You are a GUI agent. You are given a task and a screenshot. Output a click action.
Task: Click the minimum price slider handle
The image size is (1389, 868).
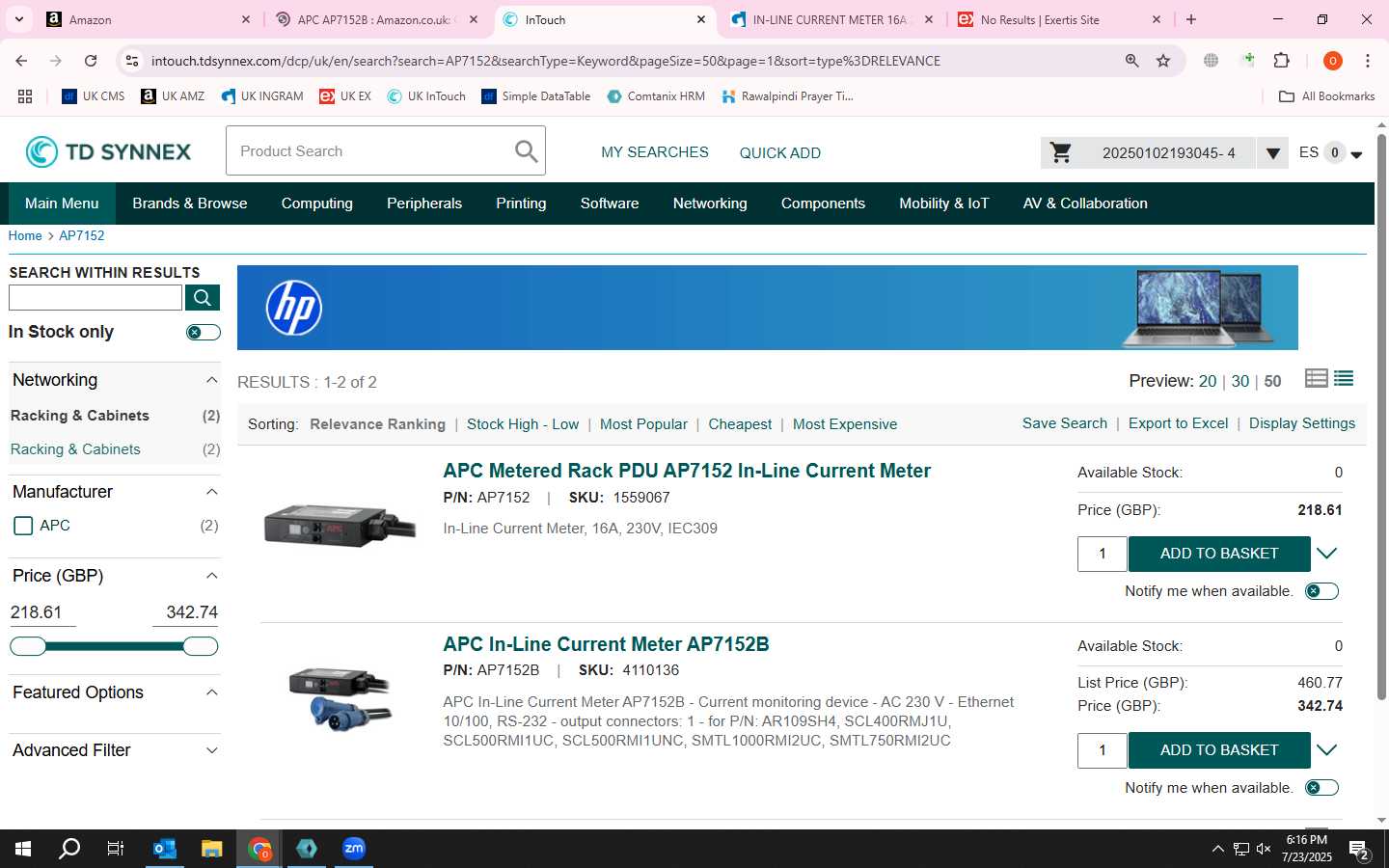click(x=28, y=646)
